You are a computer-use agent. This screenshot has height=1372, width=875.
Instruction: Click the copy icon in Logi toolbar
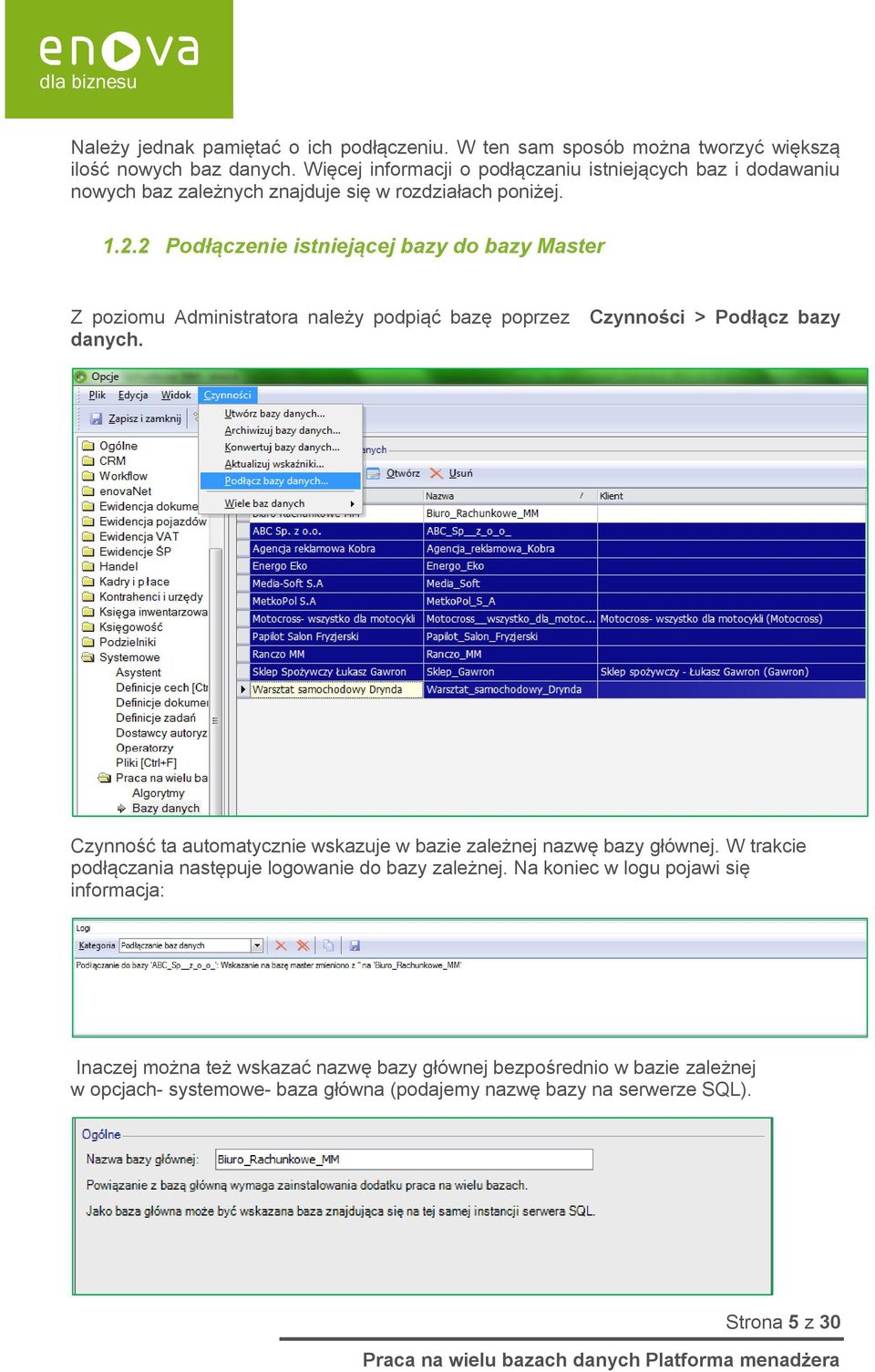click(328, 945)
